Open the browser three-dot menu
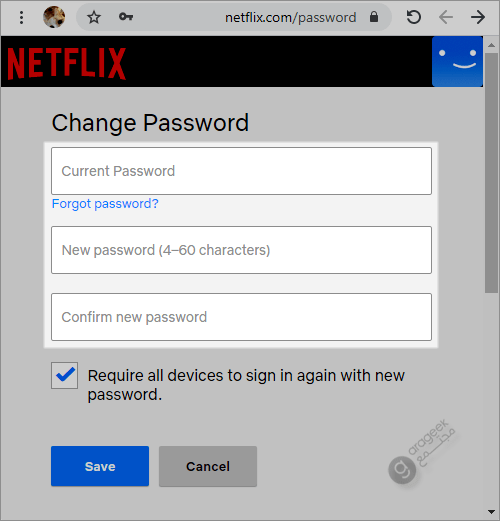The image size is (500, 521). 21,17
